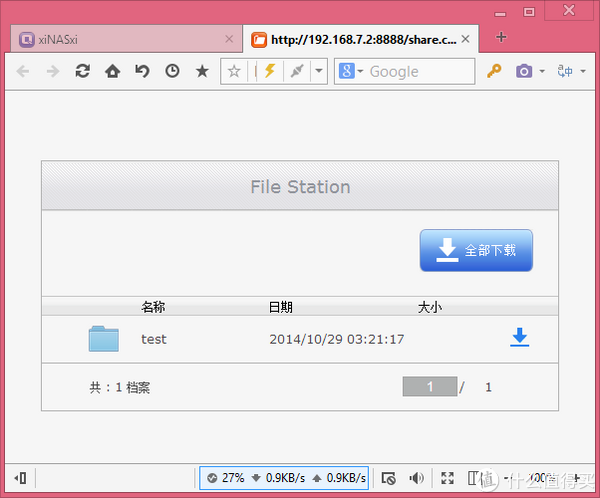Sort by 名称 column header
The image size is (600, 498).
coord(153,307)
